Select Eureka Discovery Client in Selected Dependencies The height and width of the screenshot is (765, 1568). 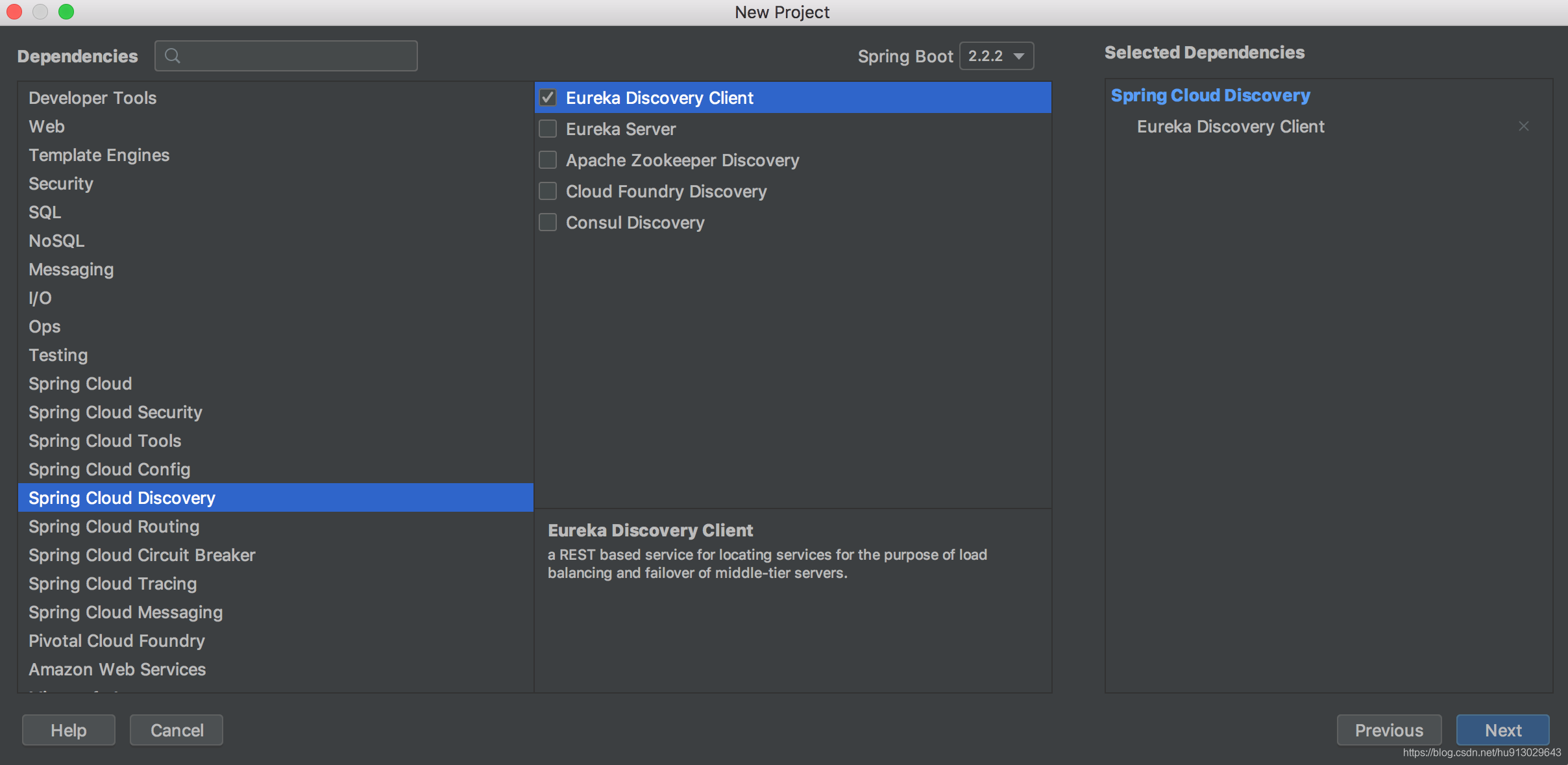coord(1231,126)
